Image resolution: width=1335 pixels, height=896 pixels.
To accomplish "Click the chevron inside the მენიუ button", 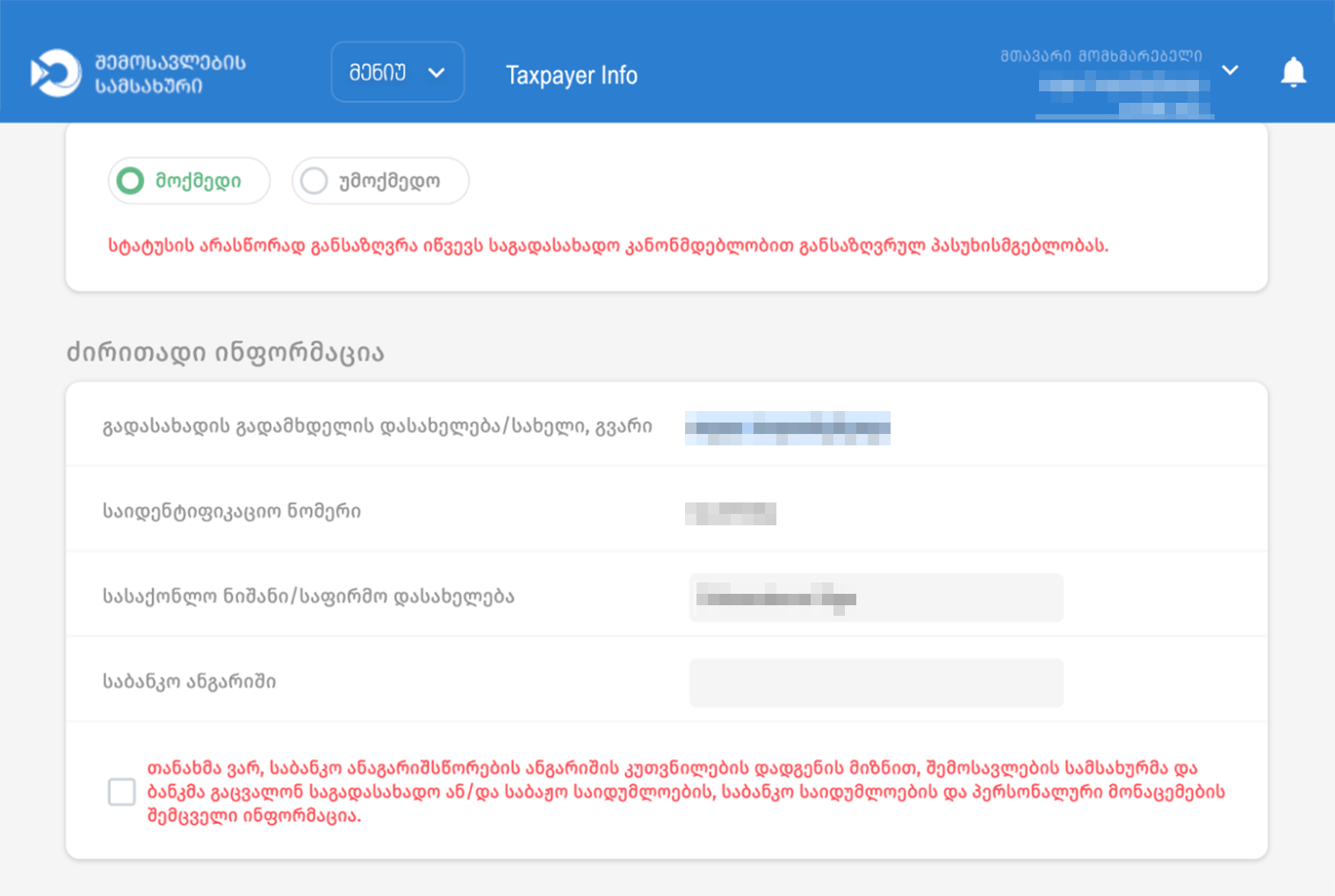I will (x=437, y=73).
